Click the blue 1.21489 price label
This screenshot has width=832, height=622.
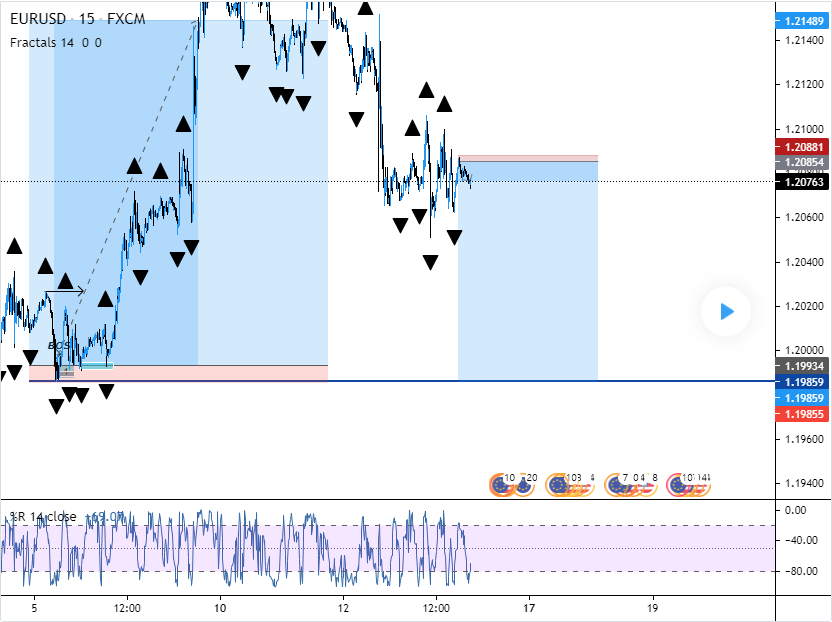(803, 21)
